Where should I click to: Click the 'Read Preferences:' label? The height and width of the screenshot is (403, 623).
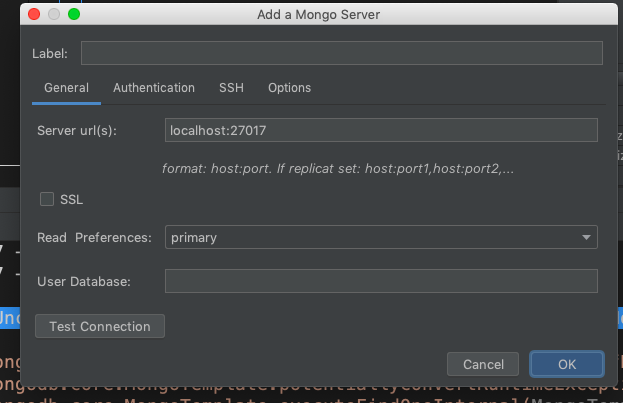click(x=94, y=238)
